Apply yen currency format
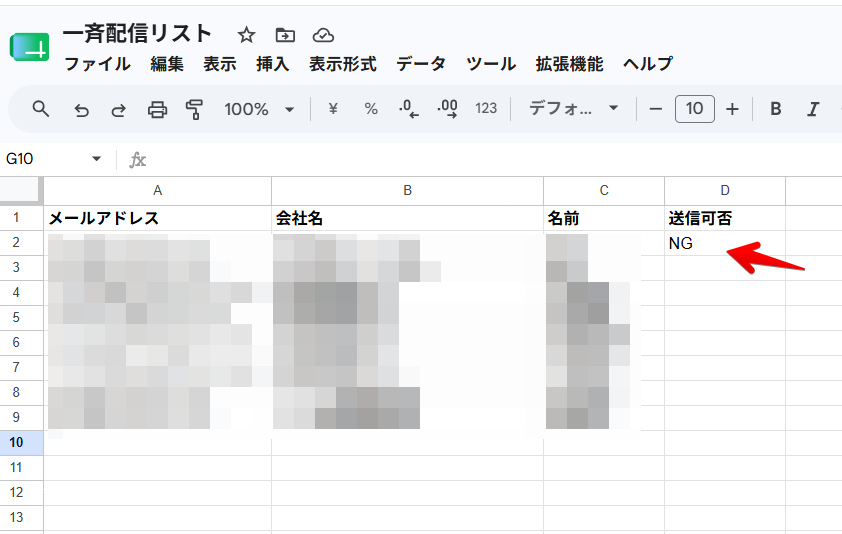The image size is (842, 534). 333,109
